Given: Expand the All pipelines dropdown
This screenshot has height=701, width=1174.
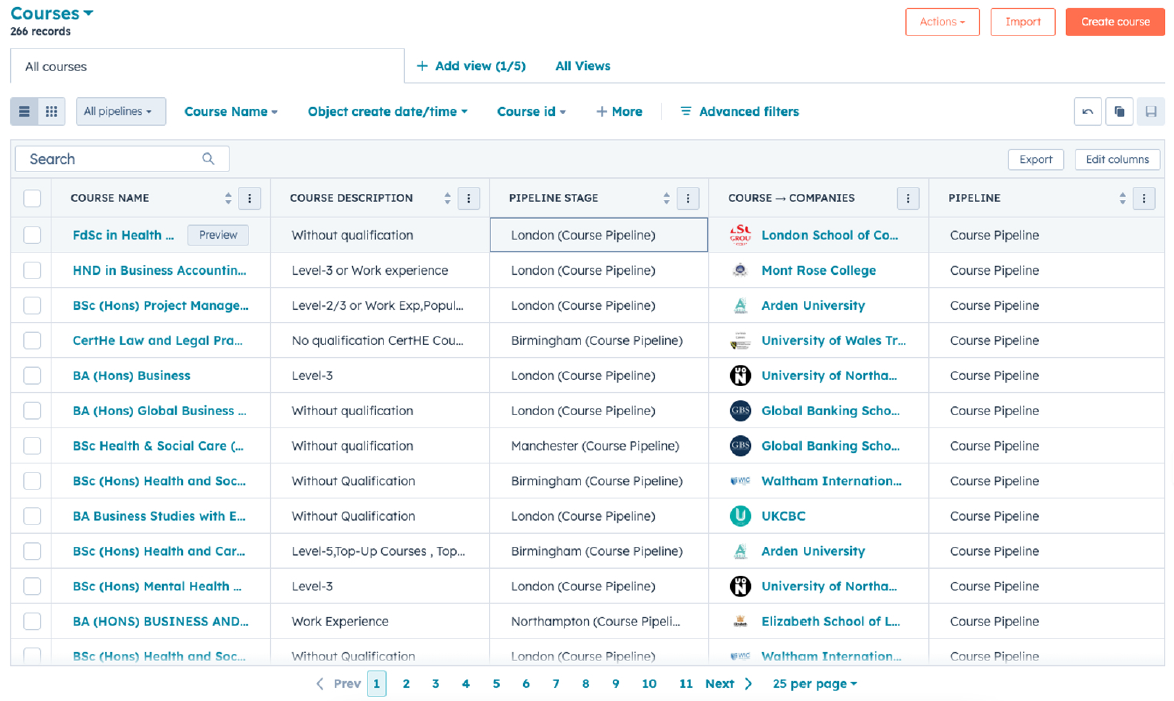Looking at the screenshot, I should pos(120,112).
